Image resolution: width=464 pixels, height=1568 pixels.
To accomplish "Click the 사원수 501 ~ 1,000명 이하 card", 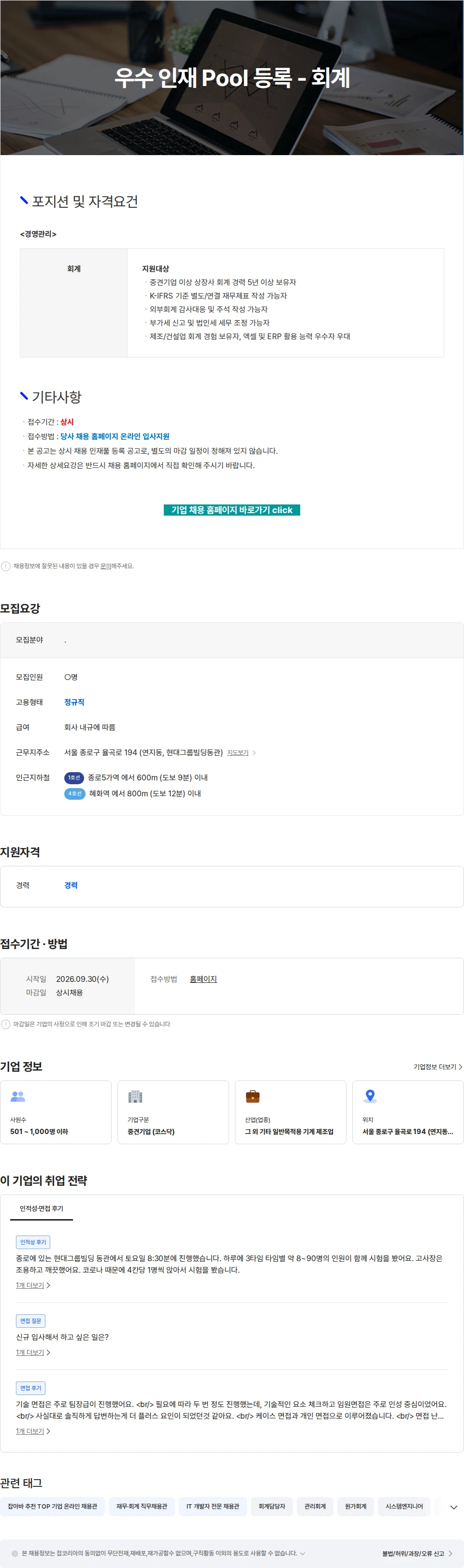I will (x=56, y=1113).
